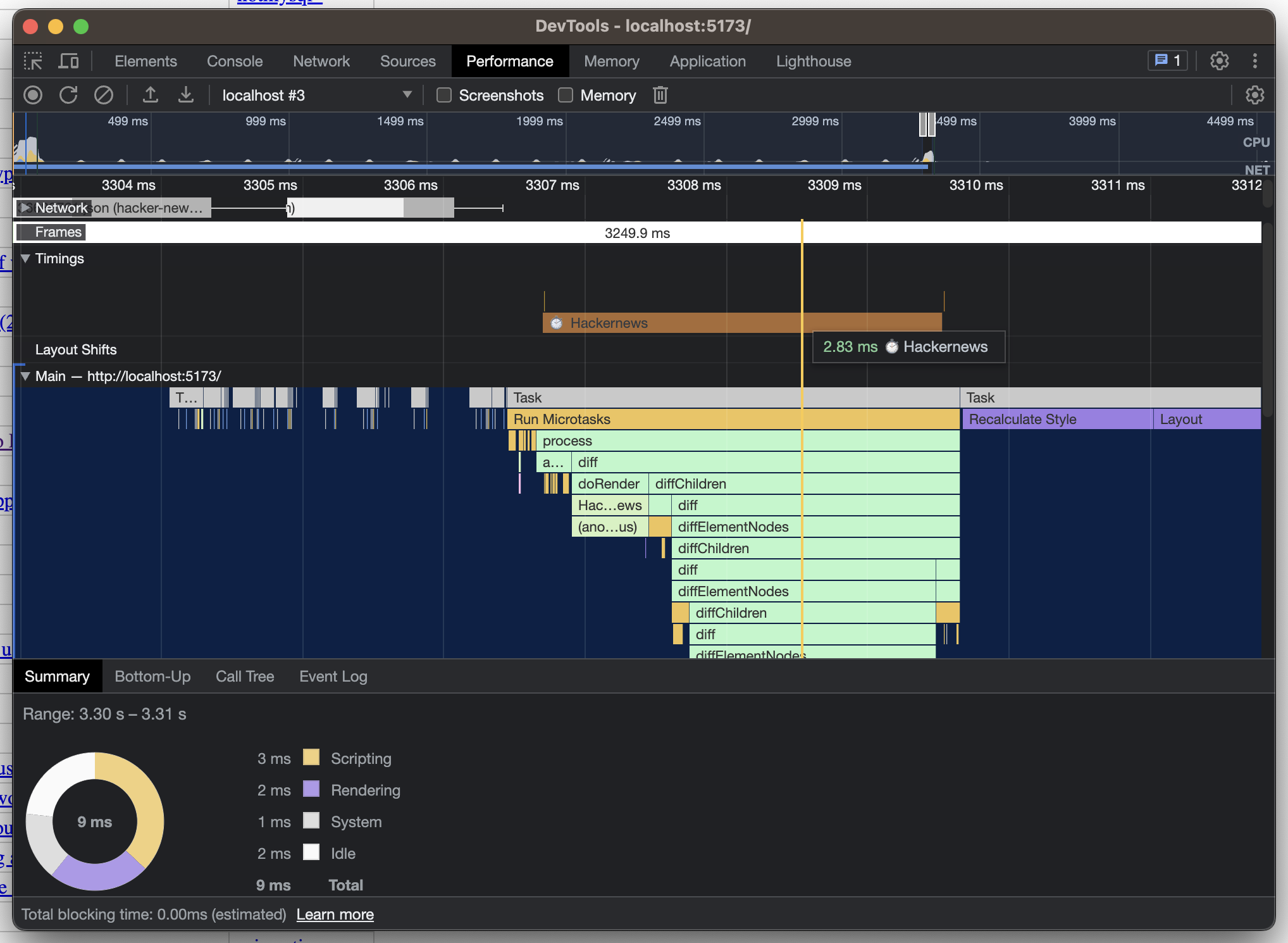Open the Lighthouse panel tab

813,61
